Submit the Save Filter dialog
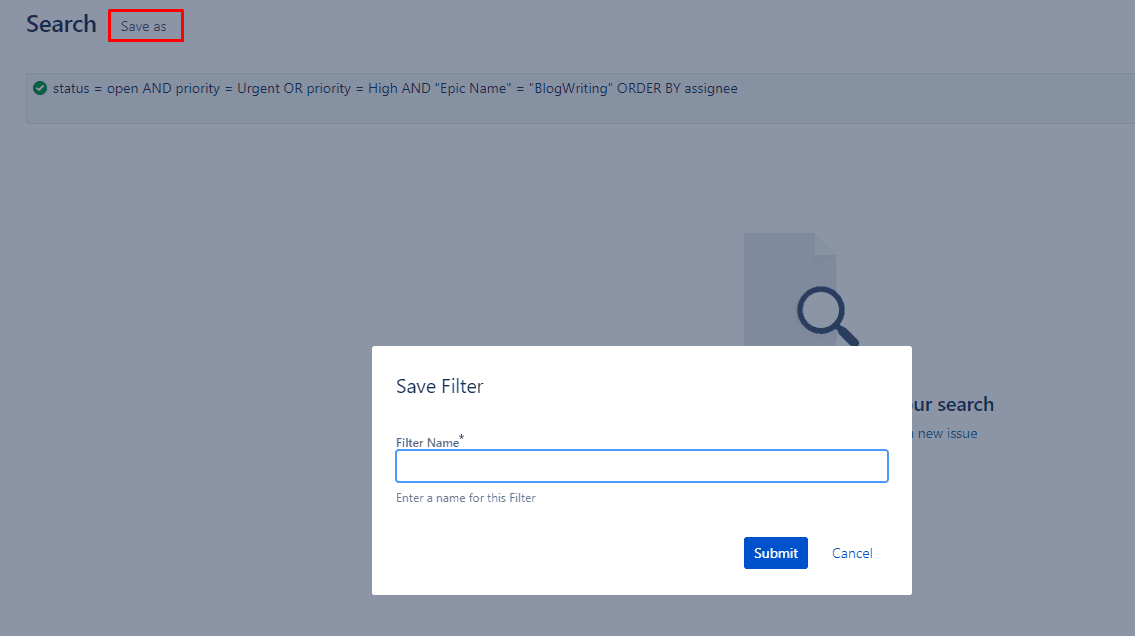The height and width of the screenshot is (636, 1135). 775,553
